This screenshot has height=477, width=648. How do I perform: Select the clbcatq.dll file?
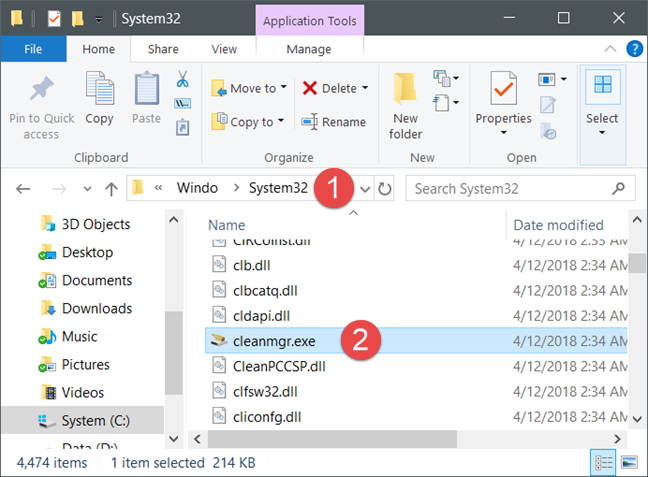coord(265,291)
